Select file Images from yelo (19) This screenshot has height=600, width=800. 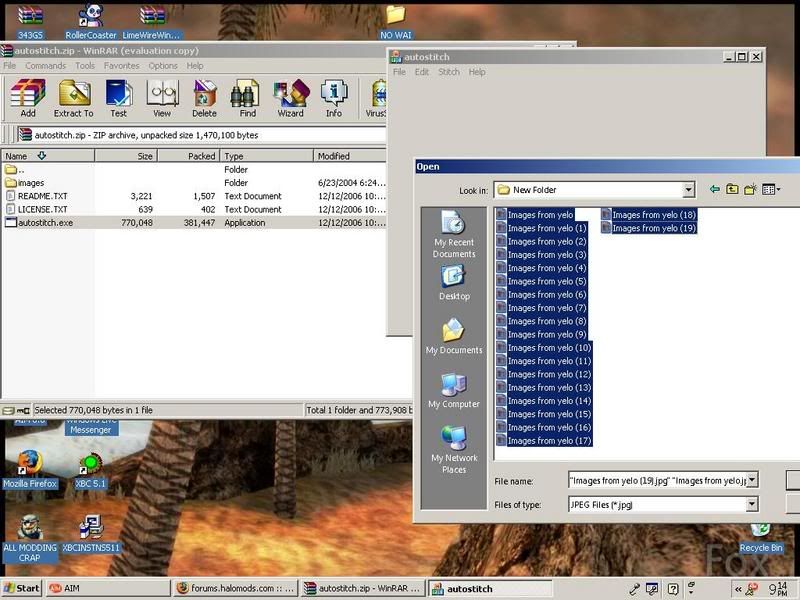(x=648, y=228)
